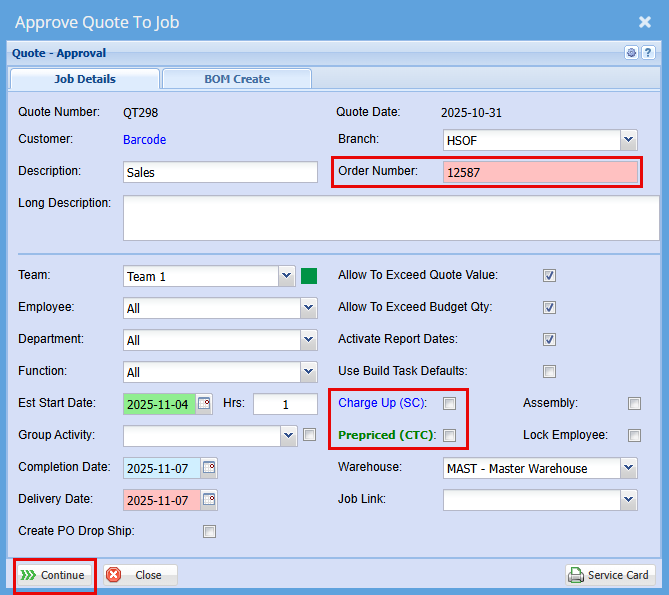Click the Continue button

pyautogui.click(x=54, y=575)
